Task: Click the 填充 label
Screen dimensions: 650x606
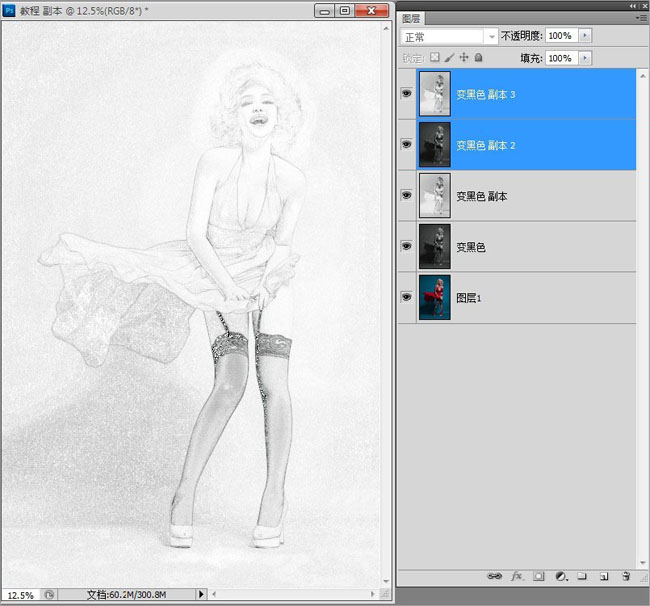Action: click(x=531, y=58)
